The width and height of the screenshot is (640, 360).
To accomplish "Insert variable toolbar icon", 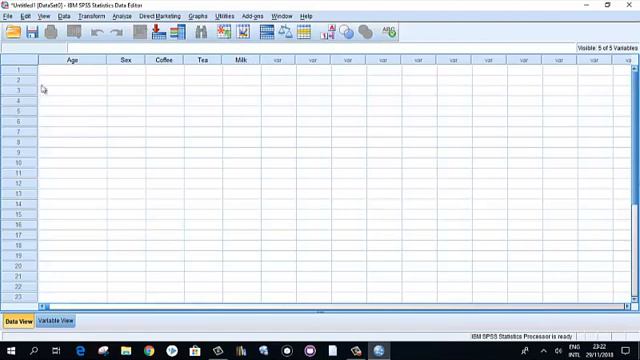I will click(x=243, y=32).
